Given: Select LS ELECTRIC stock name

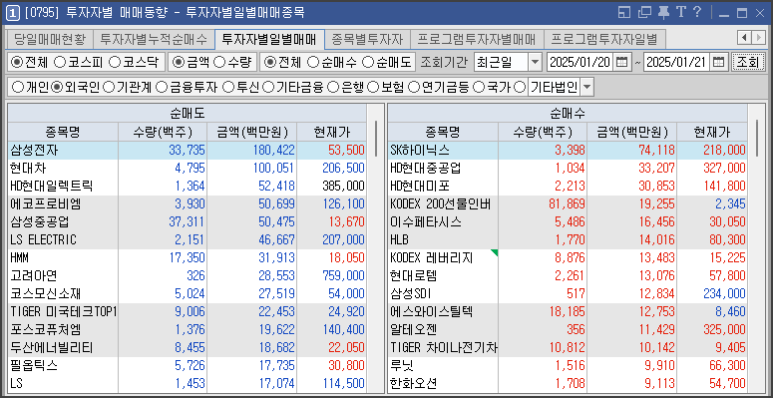Looking at the screenshot, I should [43, 240].
